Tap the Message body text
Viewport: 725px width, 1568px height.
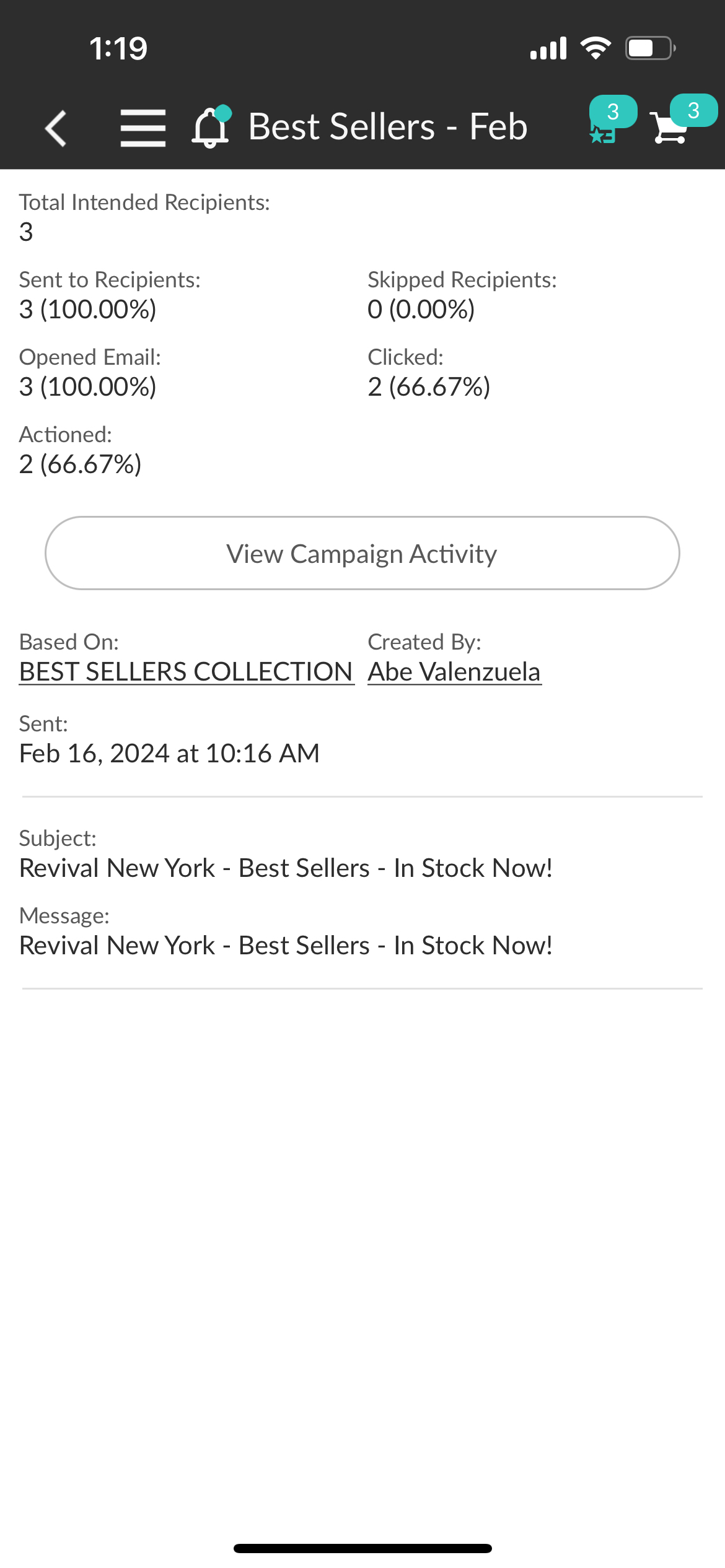coord(286,946)
